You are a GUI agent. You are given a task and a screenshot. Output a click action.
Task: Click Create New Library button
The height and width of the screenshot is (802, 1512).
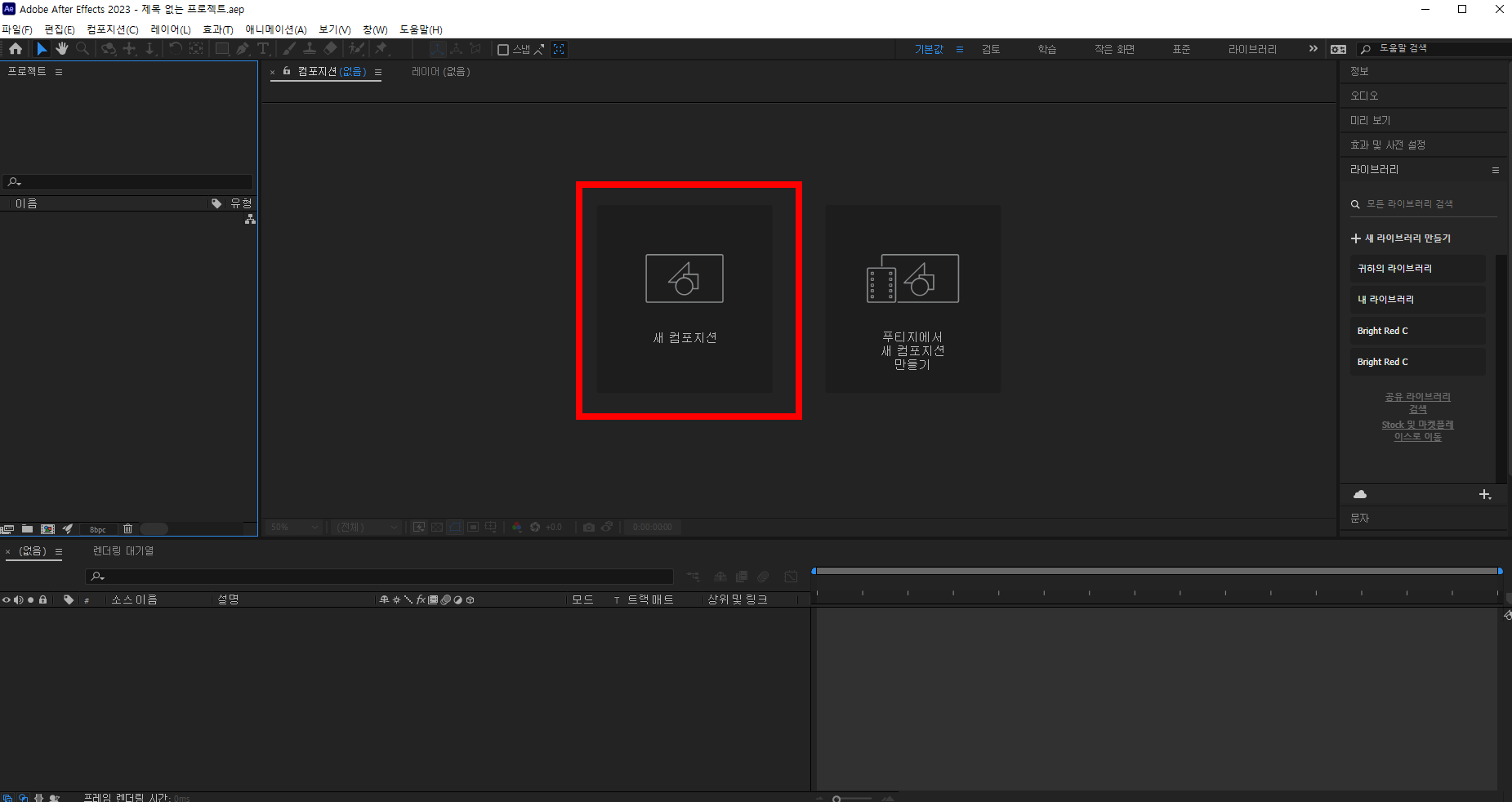click(x=1401, y=238)
